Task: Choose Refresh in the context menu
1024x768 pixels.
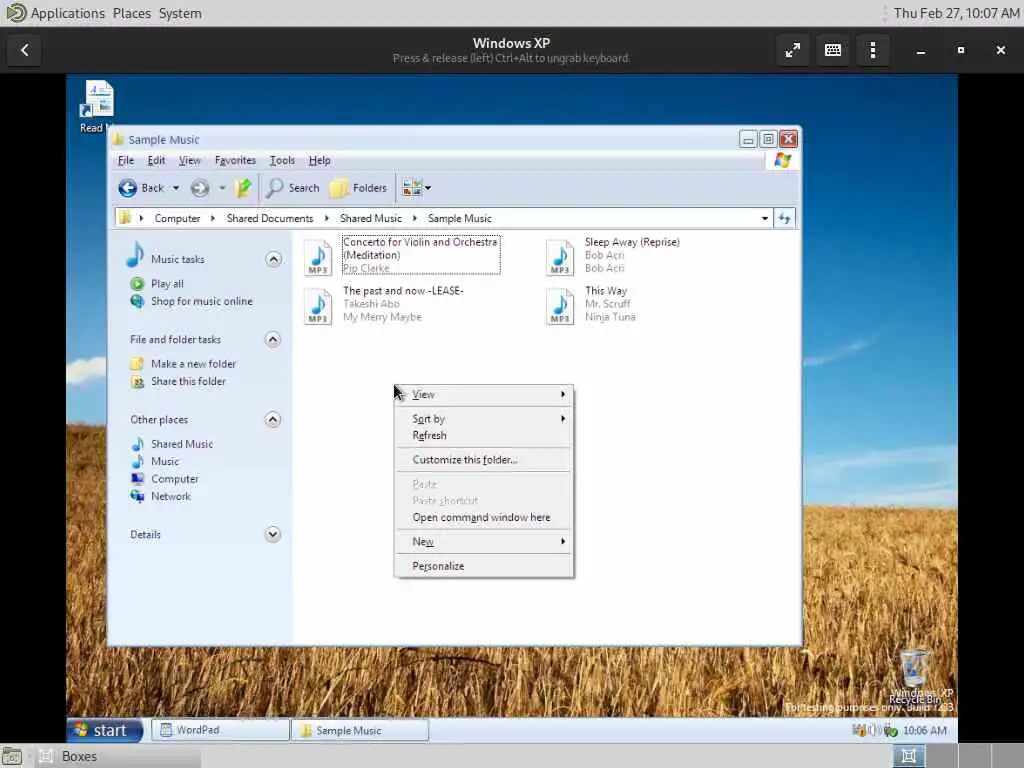Action: point(484,436)
